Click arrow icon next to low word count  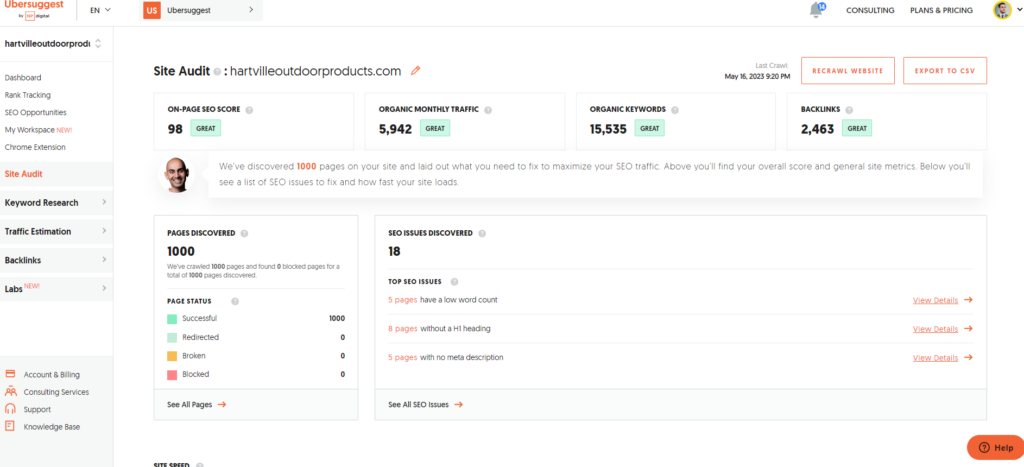click(x=968, y=300)
